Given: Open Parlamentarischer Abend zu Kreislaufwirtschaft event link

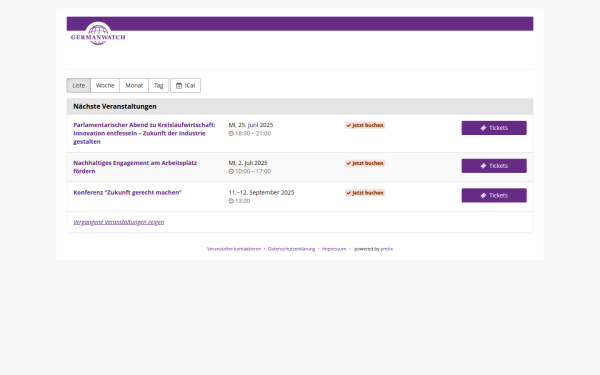Looking at the screenshot, I should (144, 133).
